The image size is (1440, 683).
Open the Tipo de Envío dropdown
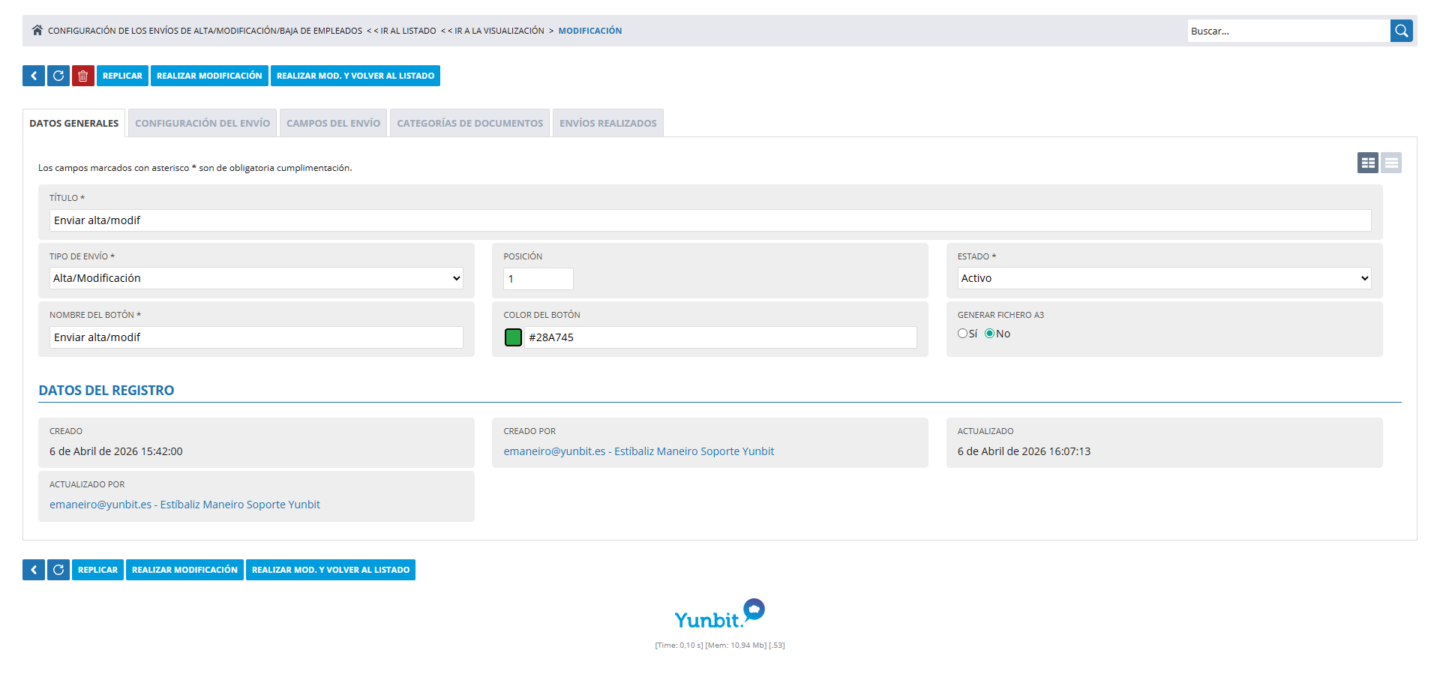click(x=256, y=278)
